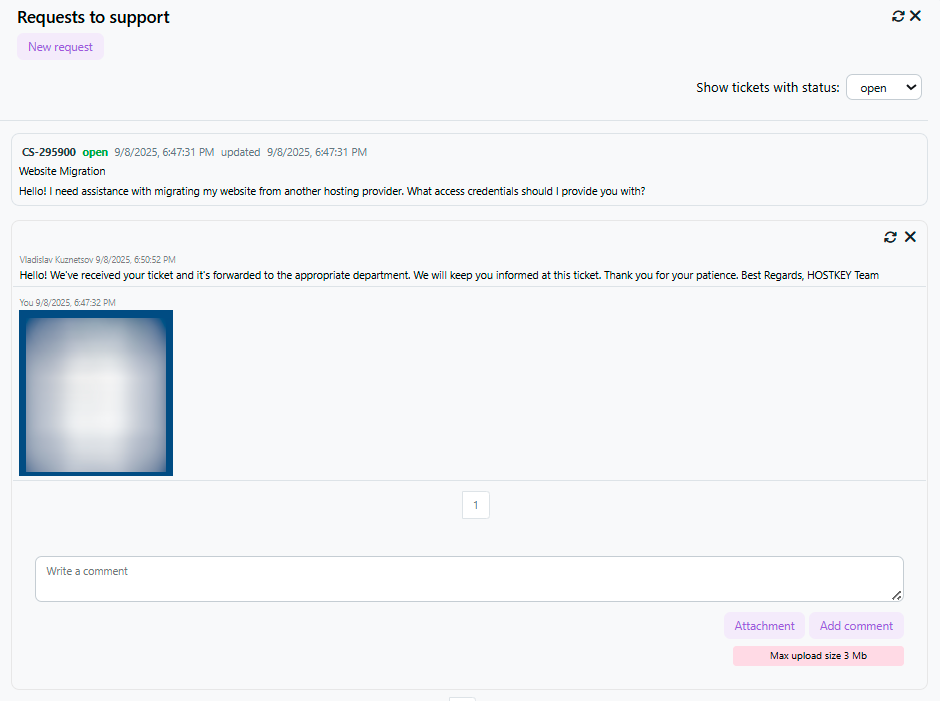Viewport: 940px width, 701px height.
Task: Grab the comment box resize handle
Action: click(897, 595)
